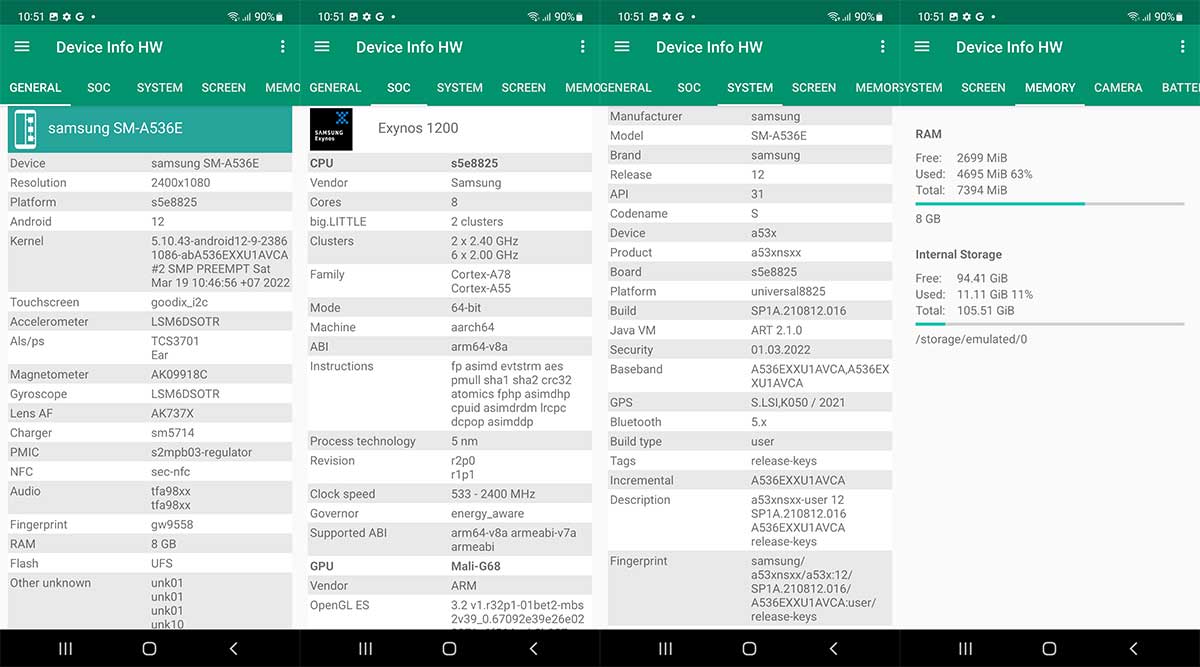
Task: Tap the home button below the Memory screen
Action: click(1049, 649)
